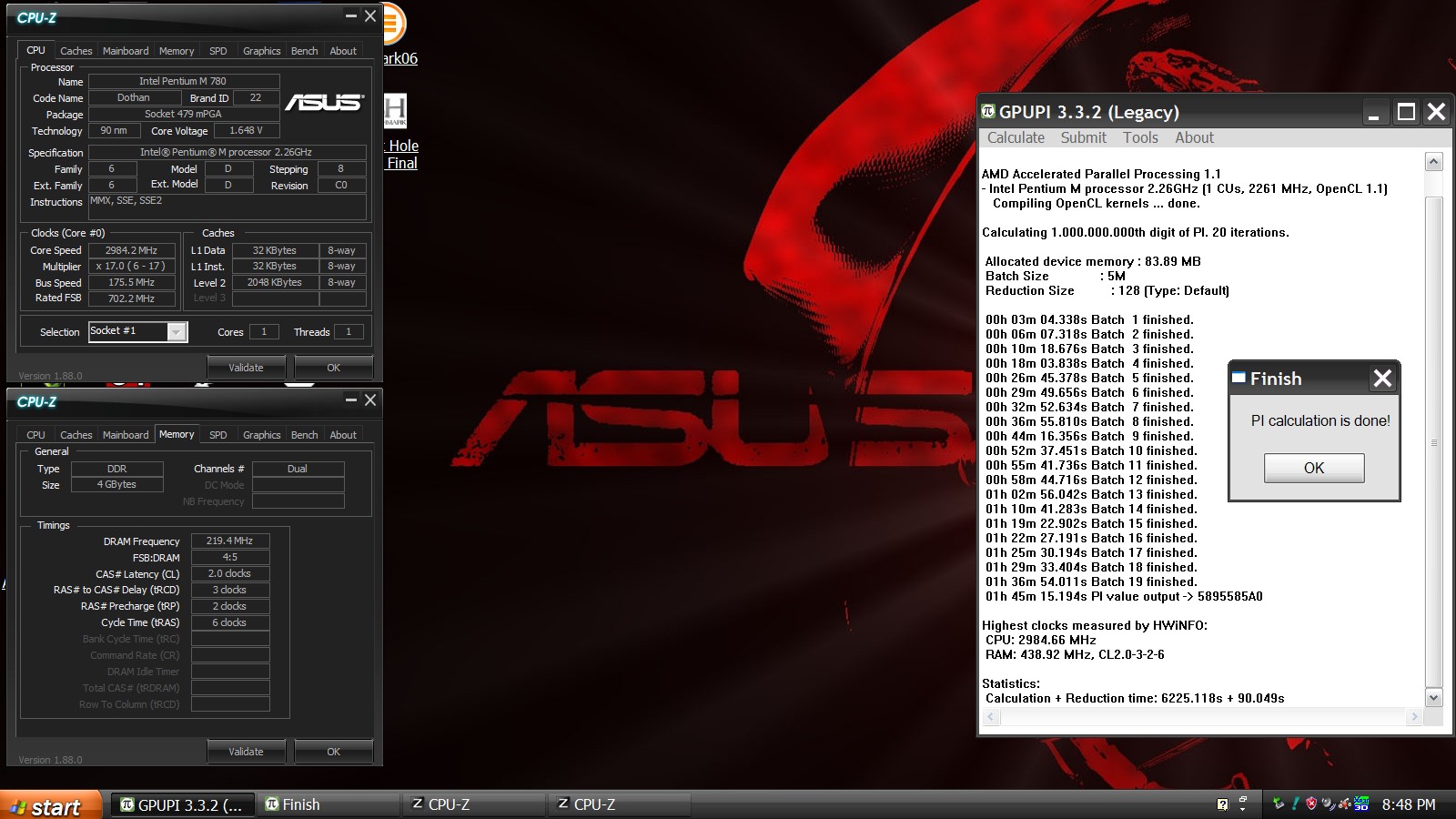Open the 'Hole Final' desktop shortcut link
Viewport: 1456px width, 819px height.
point(401,155)
